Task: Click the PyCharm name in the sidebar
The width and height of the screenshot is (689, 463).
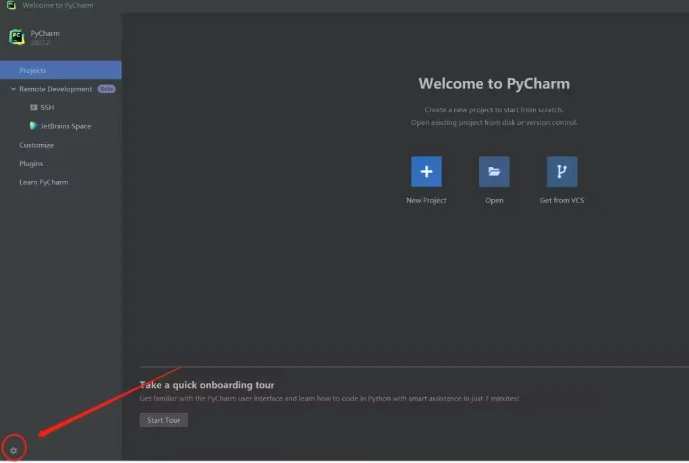Action: pyautogui.click(x=45, y=33)
